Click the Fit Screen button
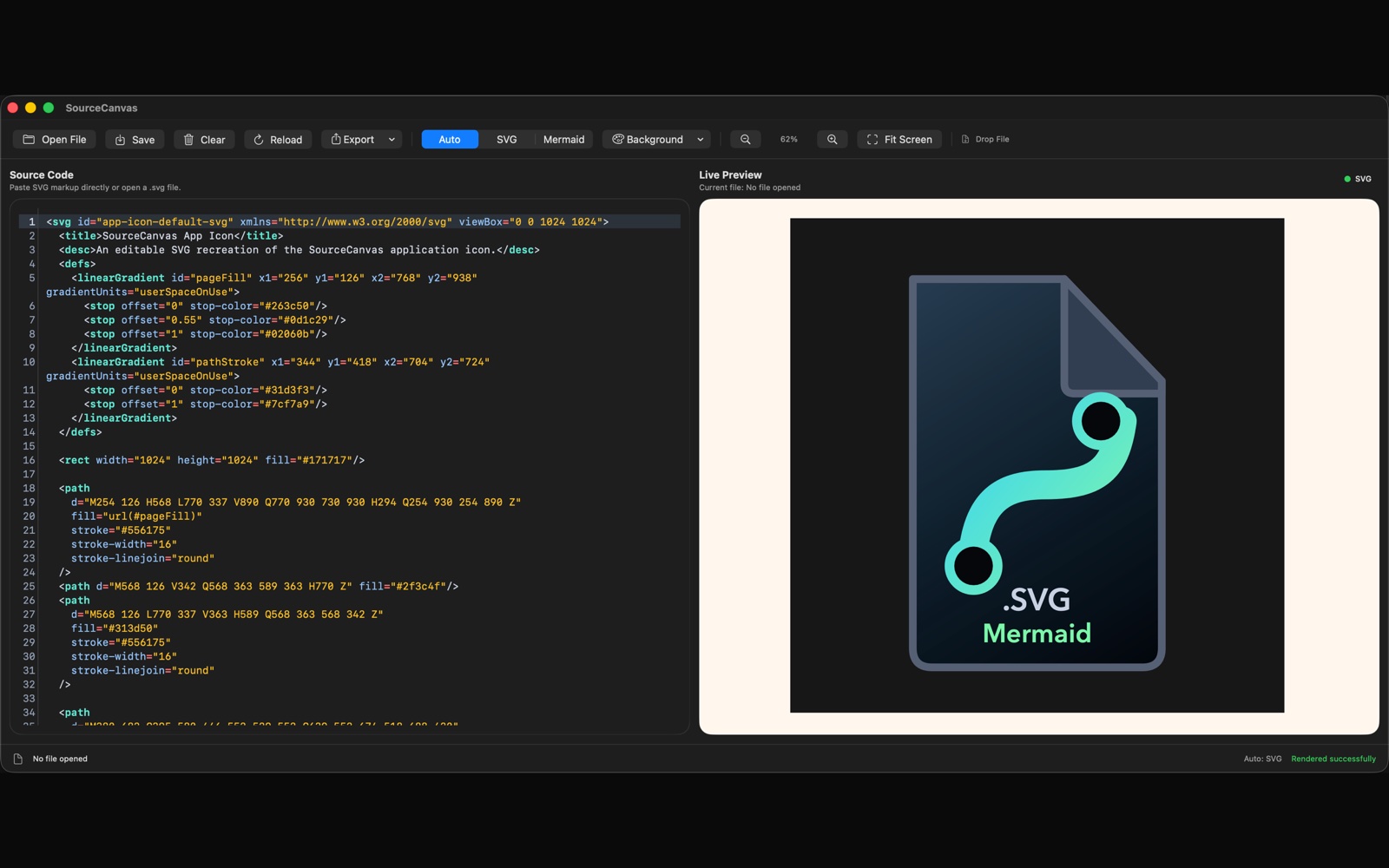Viewport: 1389px width, 868px height. tap(899, 139)
